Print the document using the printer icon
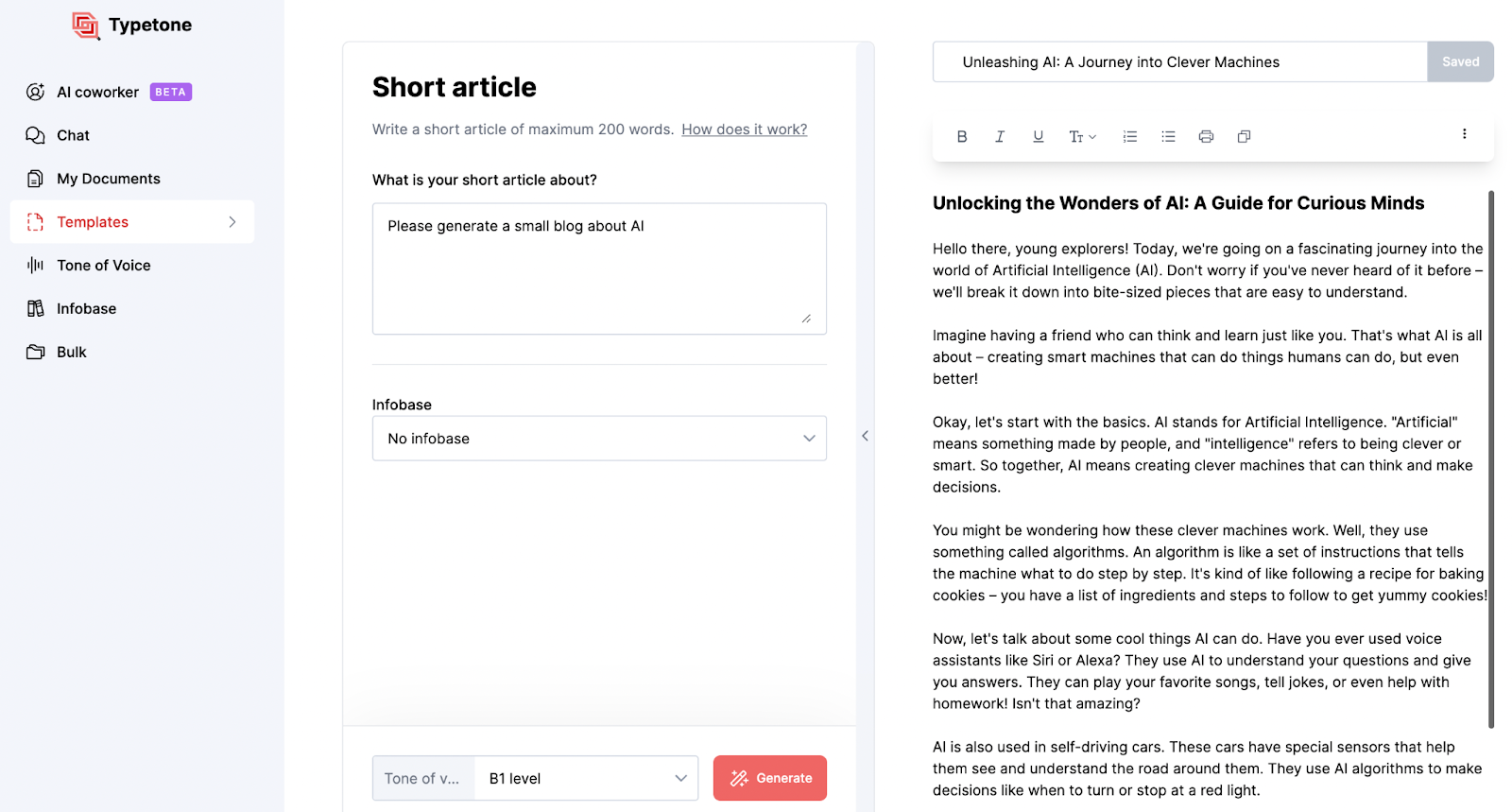The height and width of the screenshot is (812, 1512). 1205,136
